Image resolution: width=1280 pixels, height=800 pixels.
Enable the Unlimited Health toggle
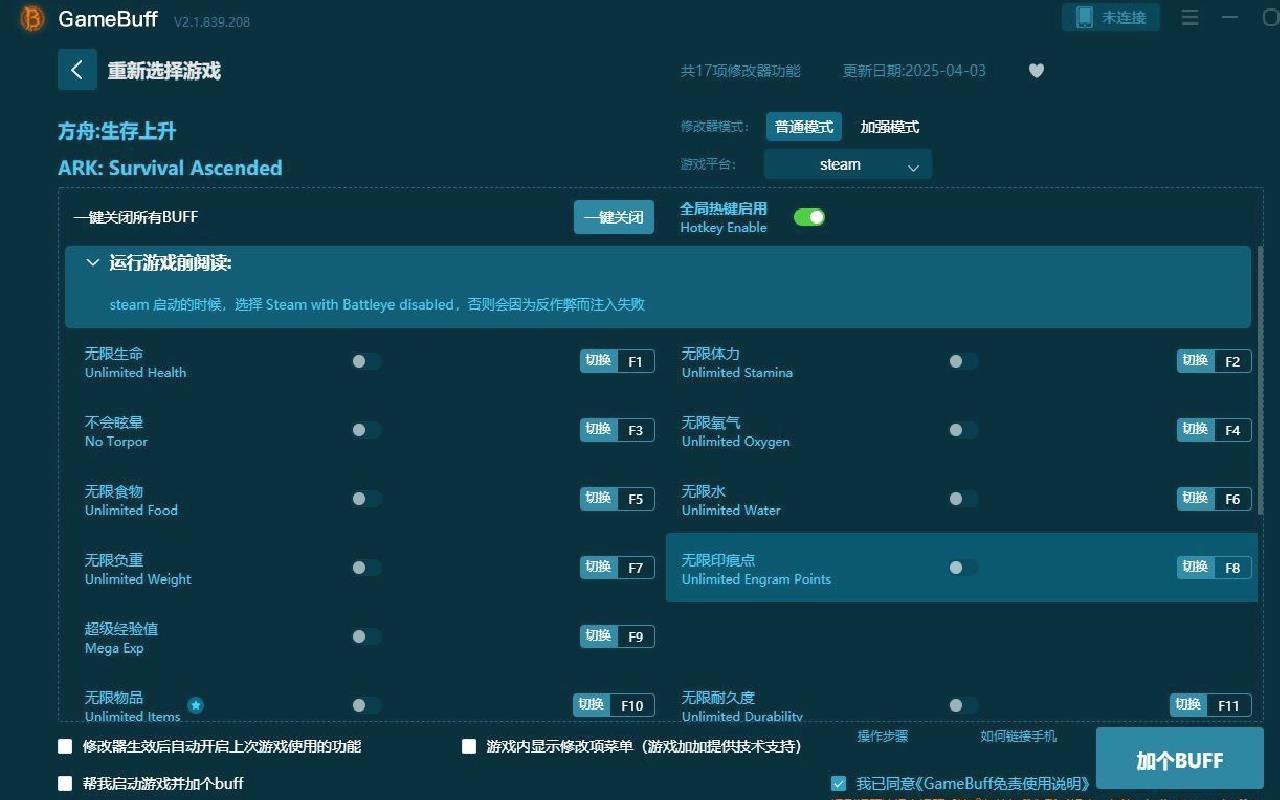coord(366,361)
